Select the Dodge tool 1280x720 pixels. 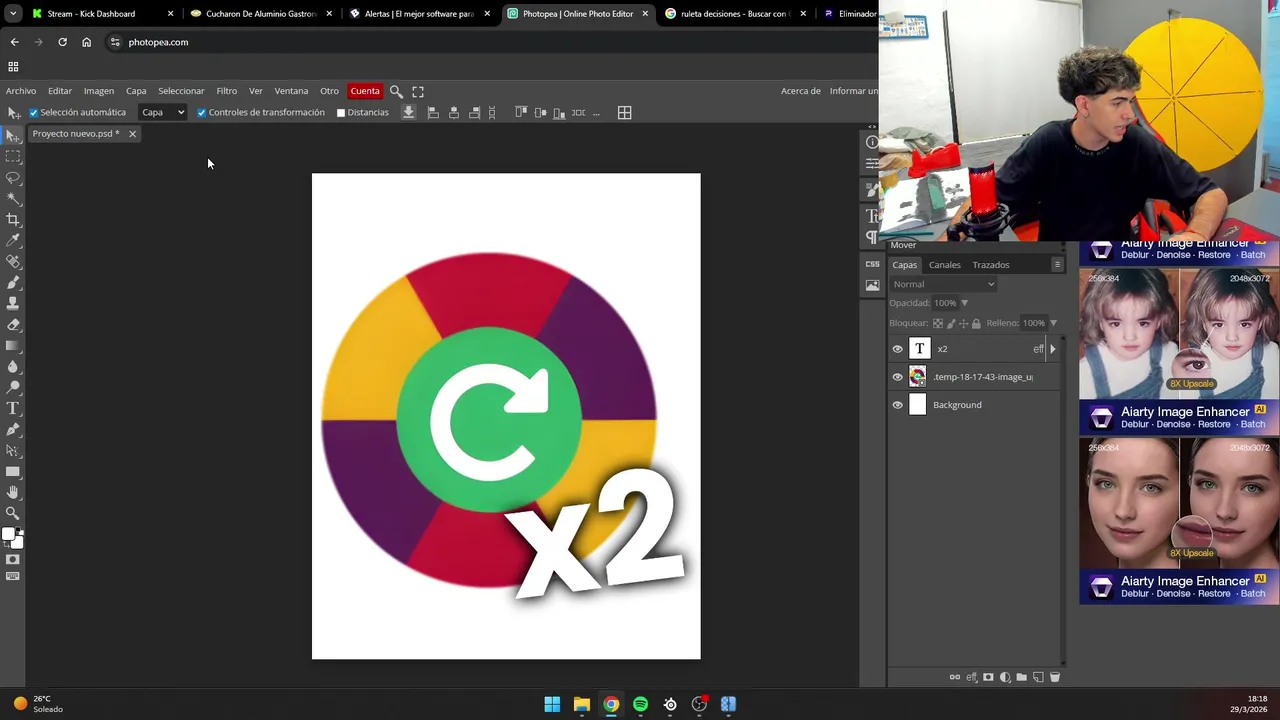pos(13,387)
